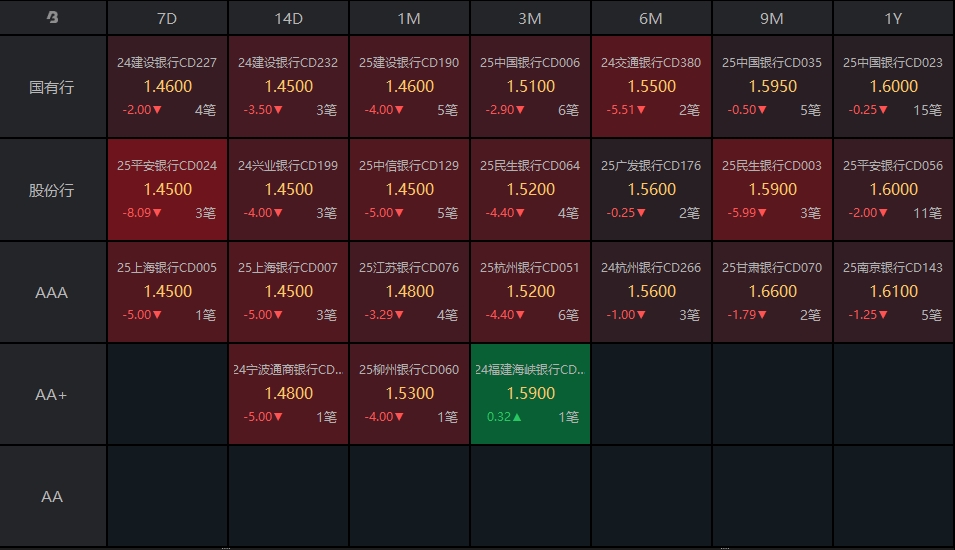Open the 25平安银行CD024 cell
Viewport: 955px width, 550px height.
coord(167,189)
